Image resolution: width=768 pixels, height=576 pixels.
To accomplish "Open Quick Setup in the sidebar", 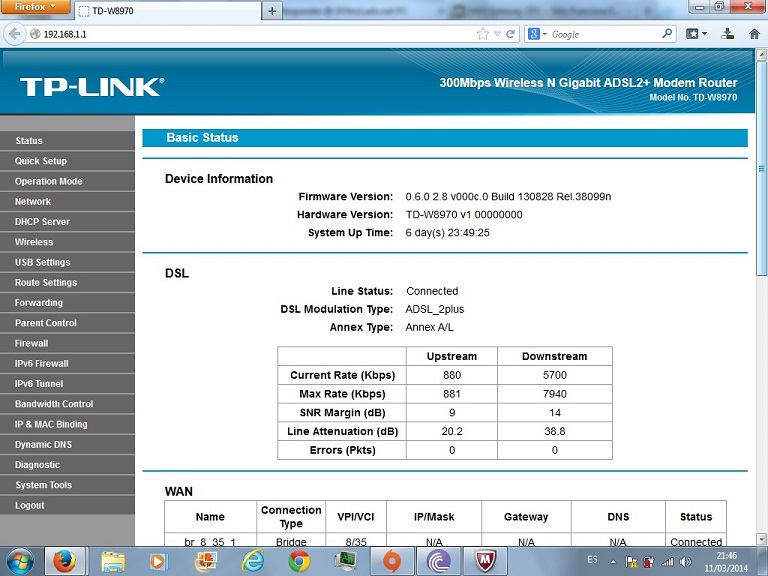I will click(x=67, y=161).
